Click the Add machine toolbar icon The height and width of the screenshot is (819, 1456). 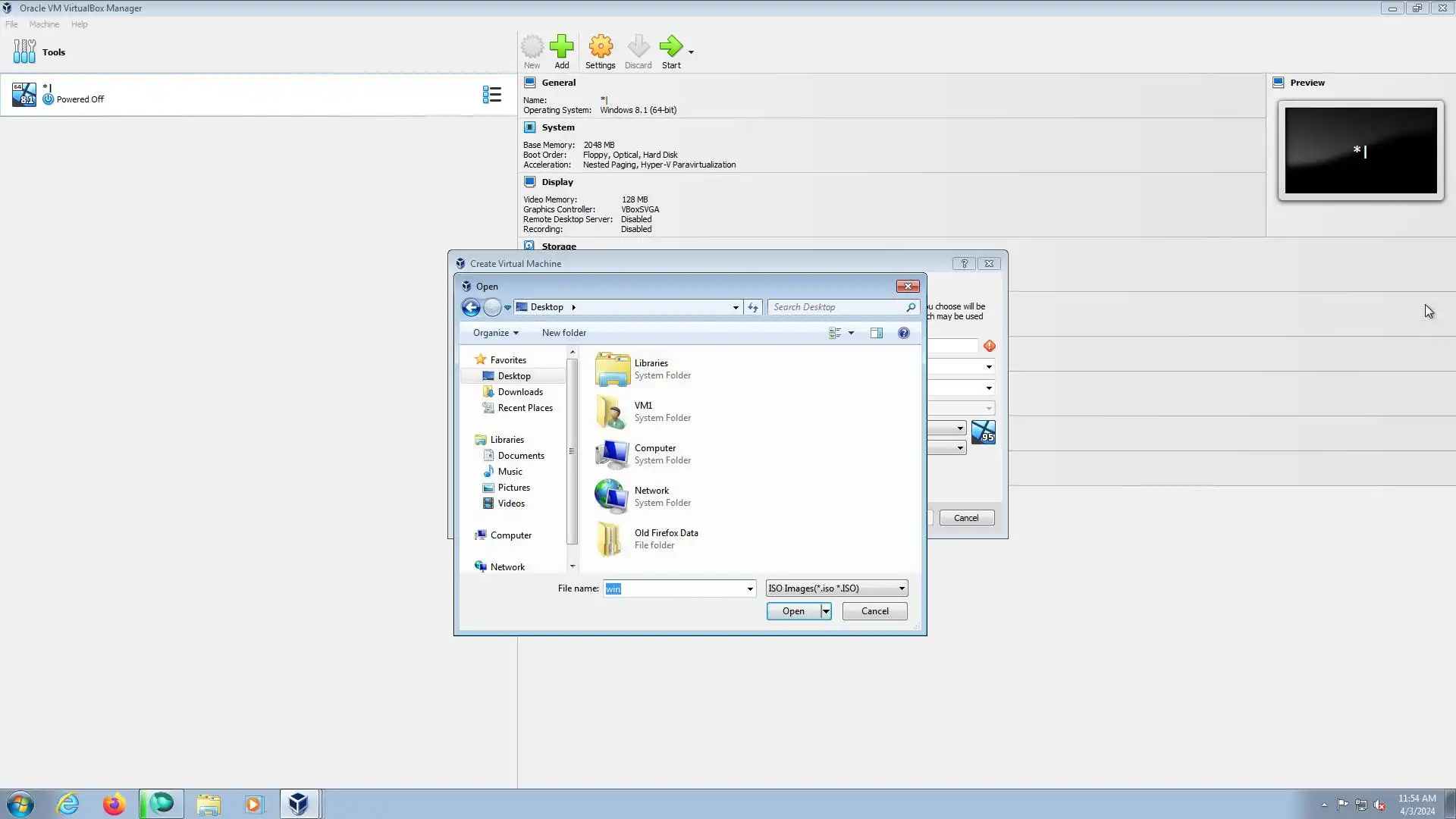point(561,47)
